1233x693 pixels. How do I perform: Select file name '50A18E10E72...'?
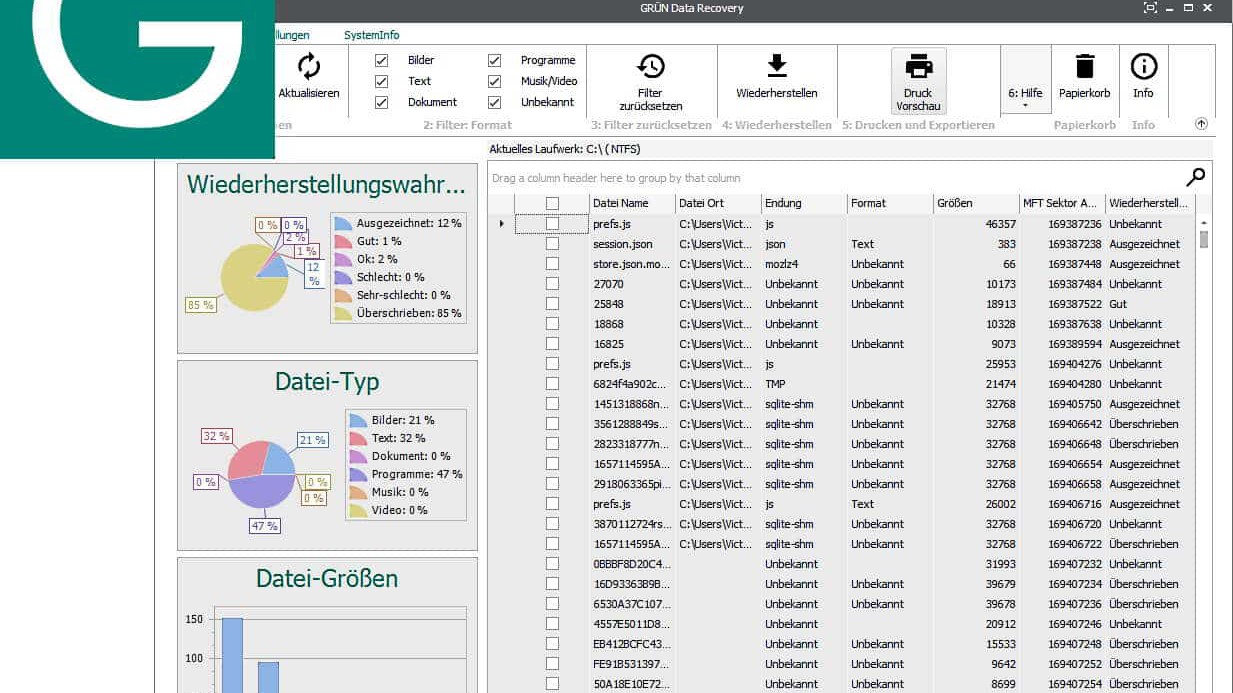pos(632,684)
